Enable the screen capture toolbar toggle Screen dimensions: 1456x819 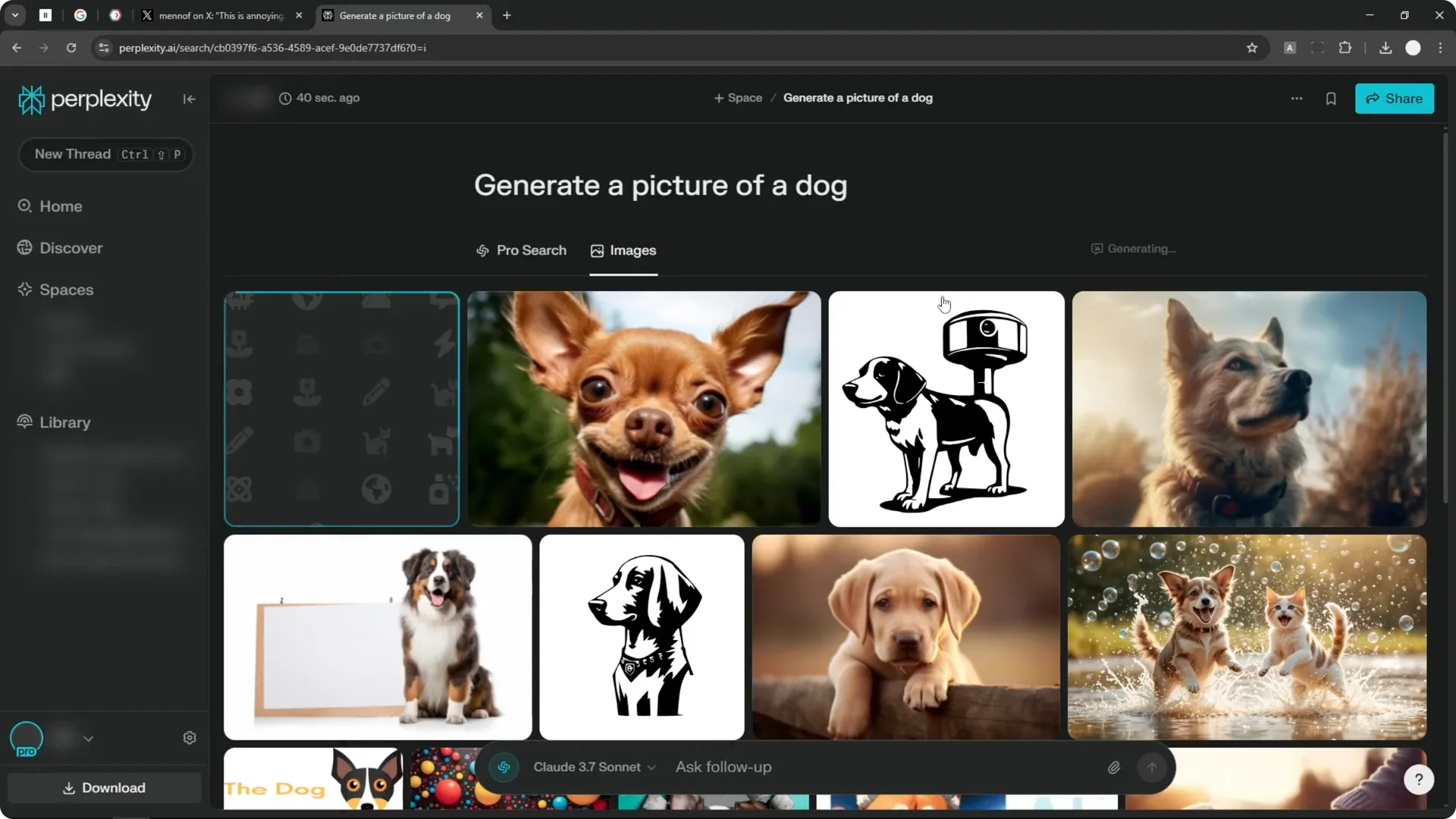pos(1317,47)
